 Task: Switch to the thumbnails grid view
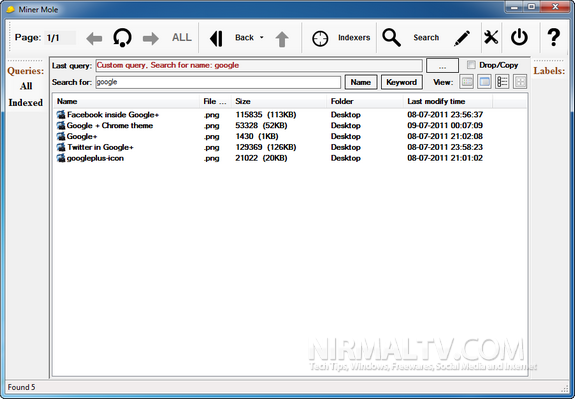coord(520,81)
